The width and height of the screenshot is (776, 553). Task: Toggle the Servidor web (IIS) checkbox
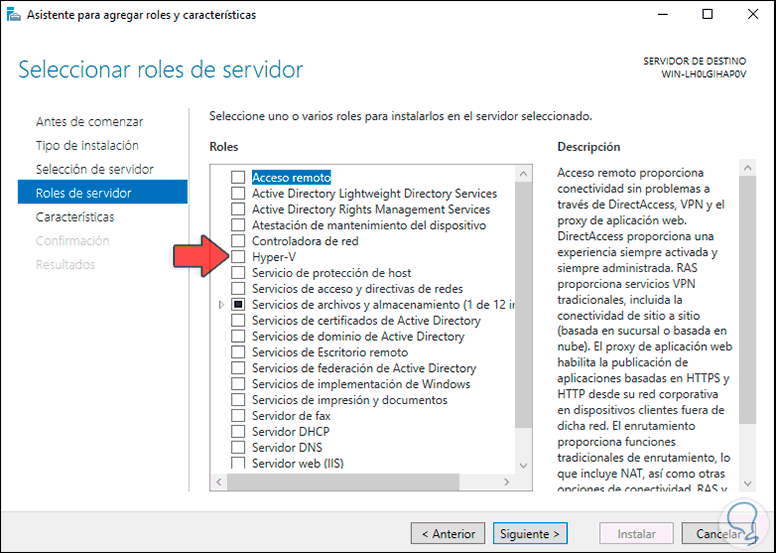pyautogui.click(x=238, y=464)
